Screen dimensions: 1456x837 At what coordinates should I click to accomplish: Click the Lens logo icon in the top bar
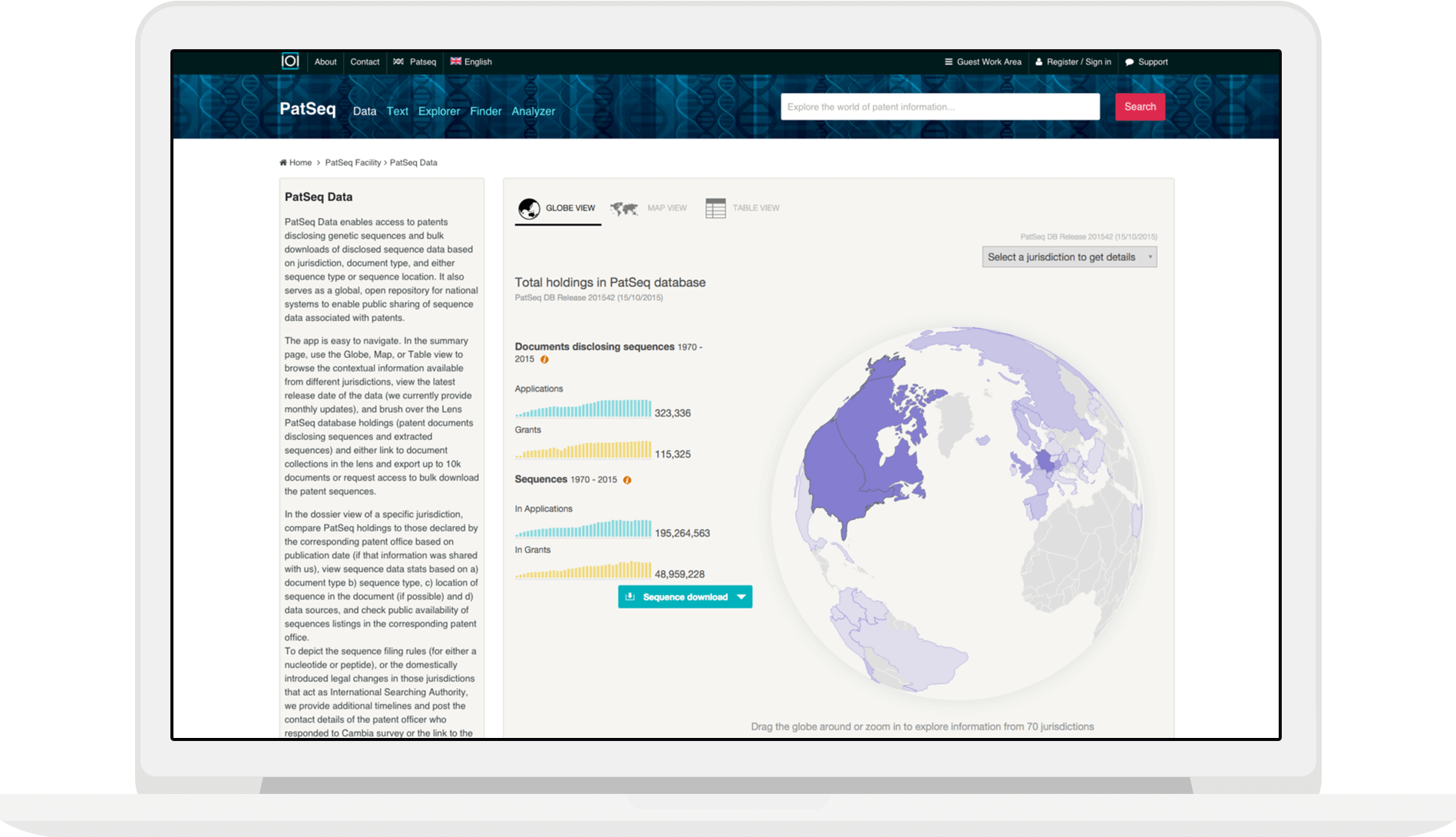click(290, 61)
